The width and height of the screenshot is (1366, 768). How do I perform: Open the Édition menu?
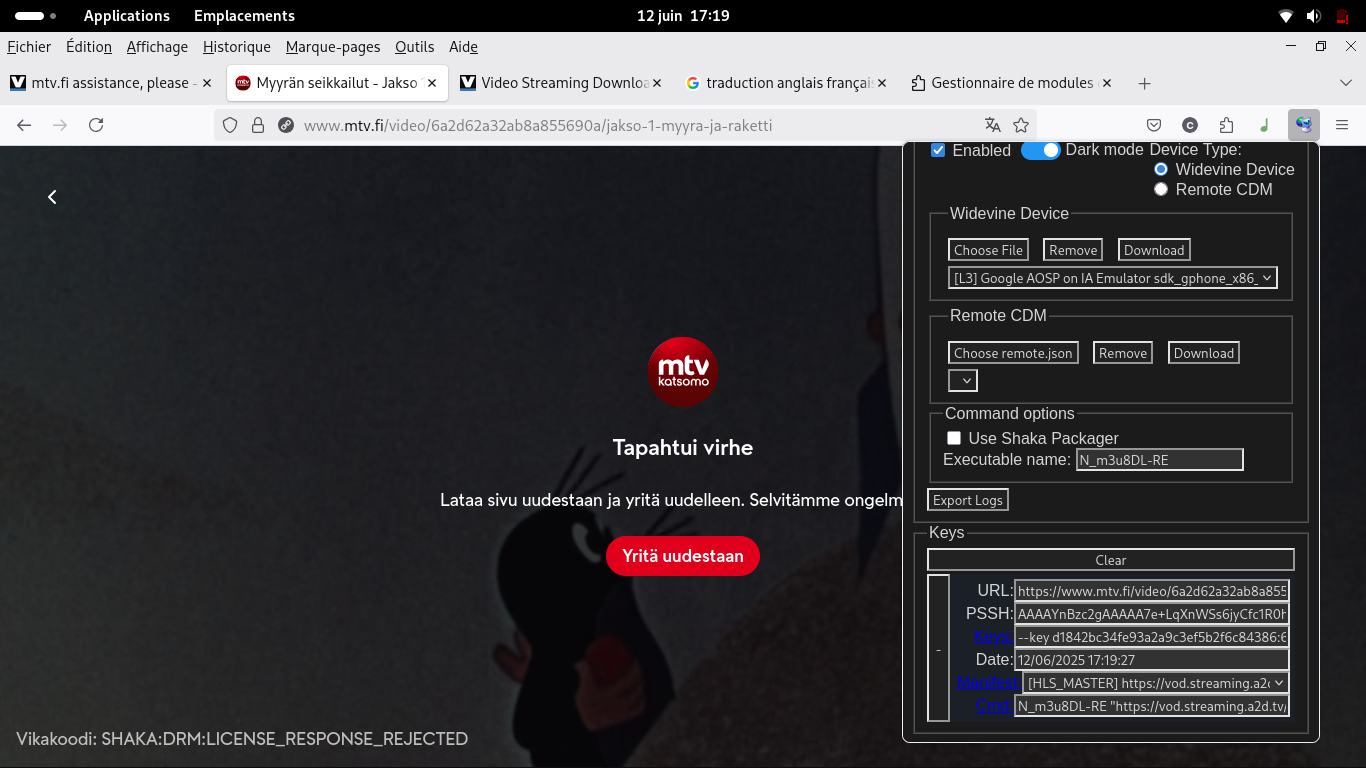point(89,47)
